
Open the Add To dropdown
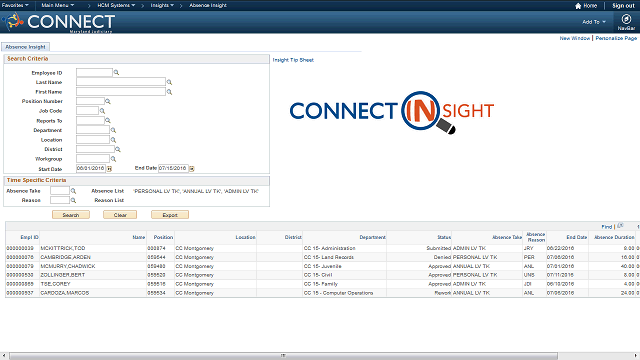click(594, 22)
